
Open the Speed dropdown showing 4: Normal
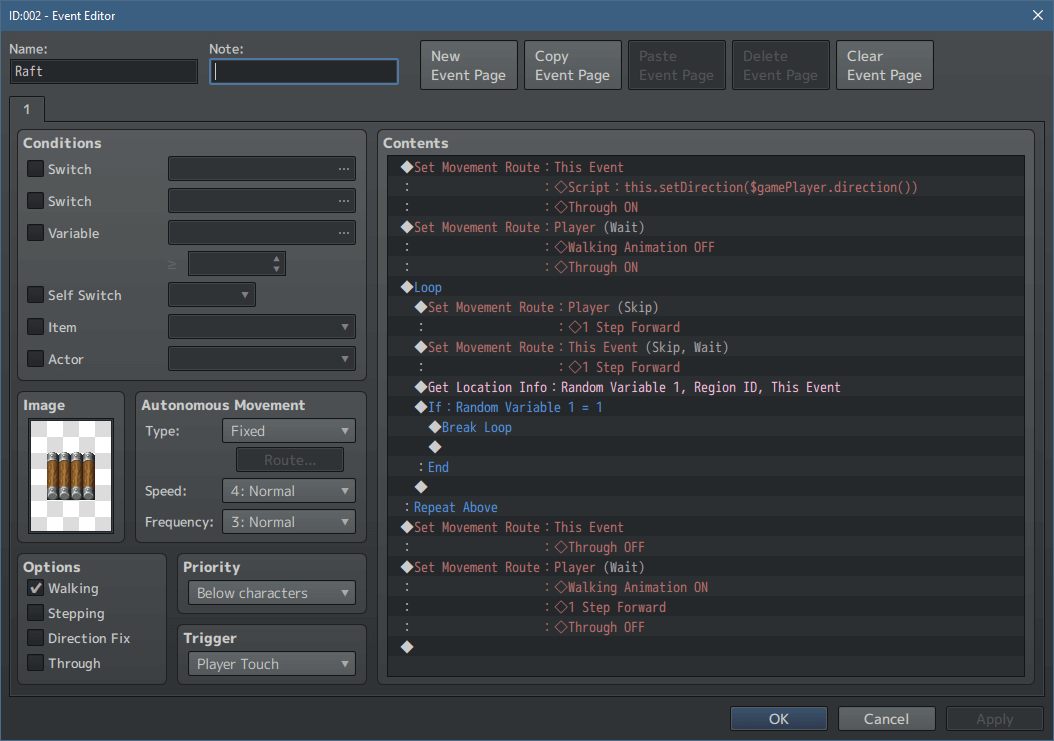click(288, 491)
